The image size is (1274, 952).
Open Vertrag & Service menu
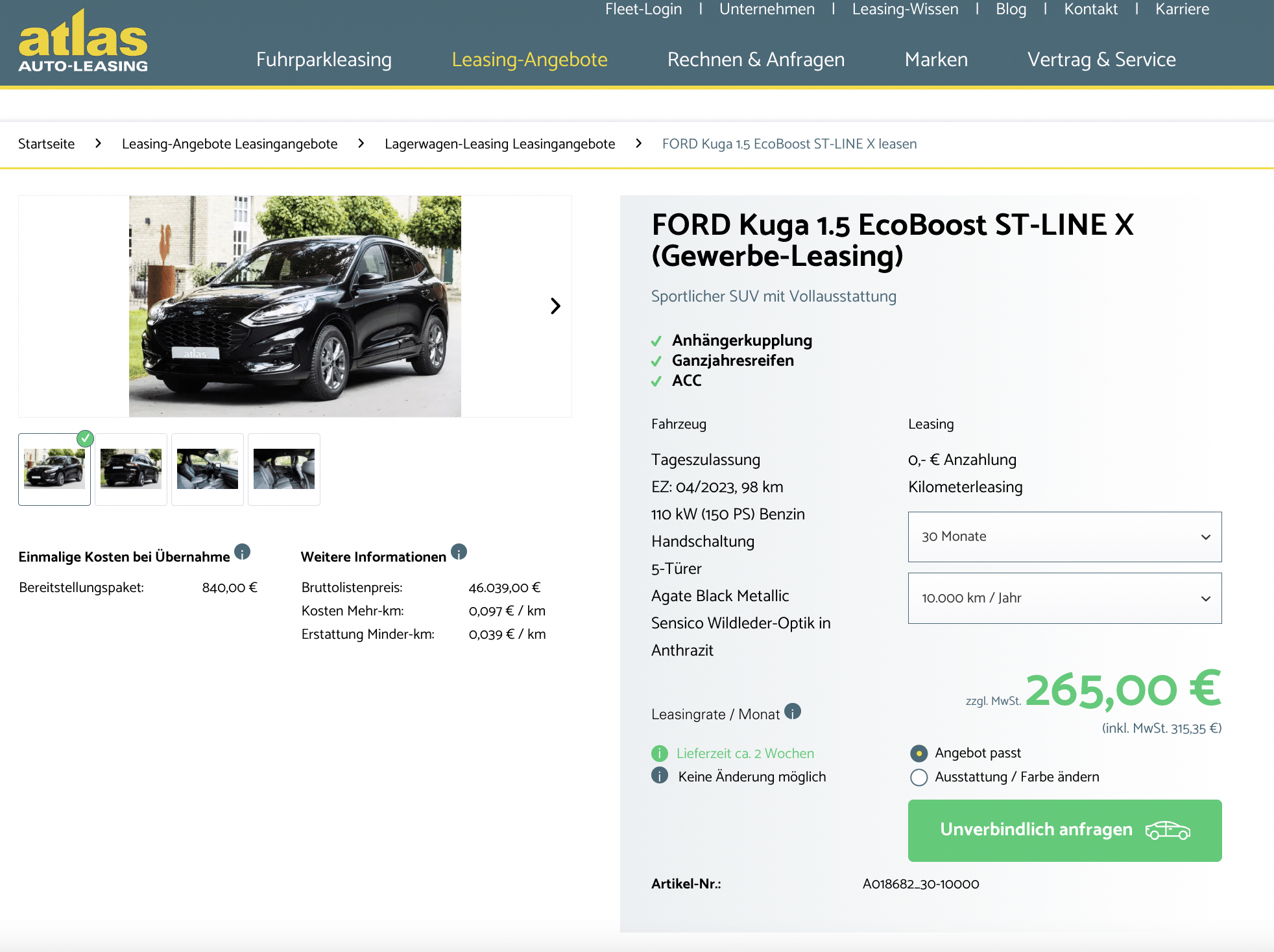point(1102,60)
